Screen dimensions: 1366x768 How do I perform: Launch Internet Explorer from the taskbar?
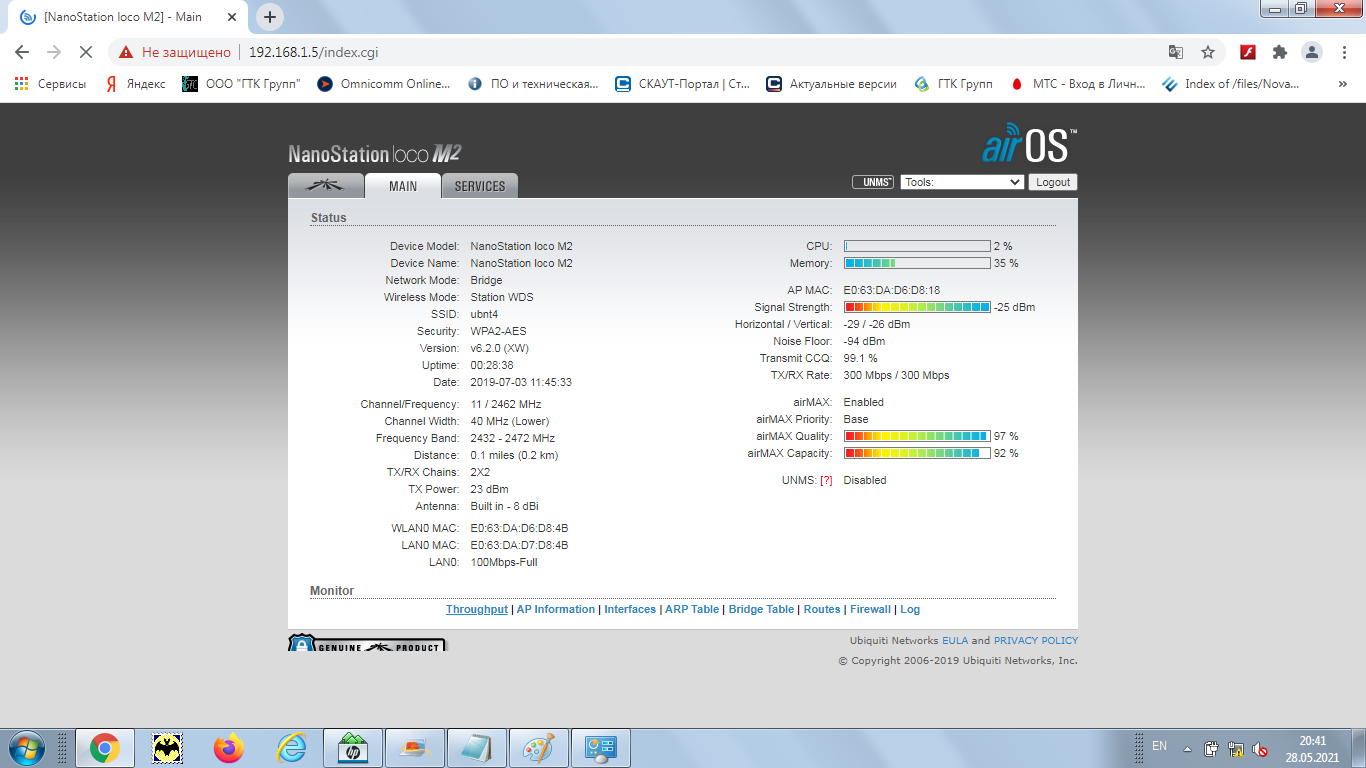291,748
